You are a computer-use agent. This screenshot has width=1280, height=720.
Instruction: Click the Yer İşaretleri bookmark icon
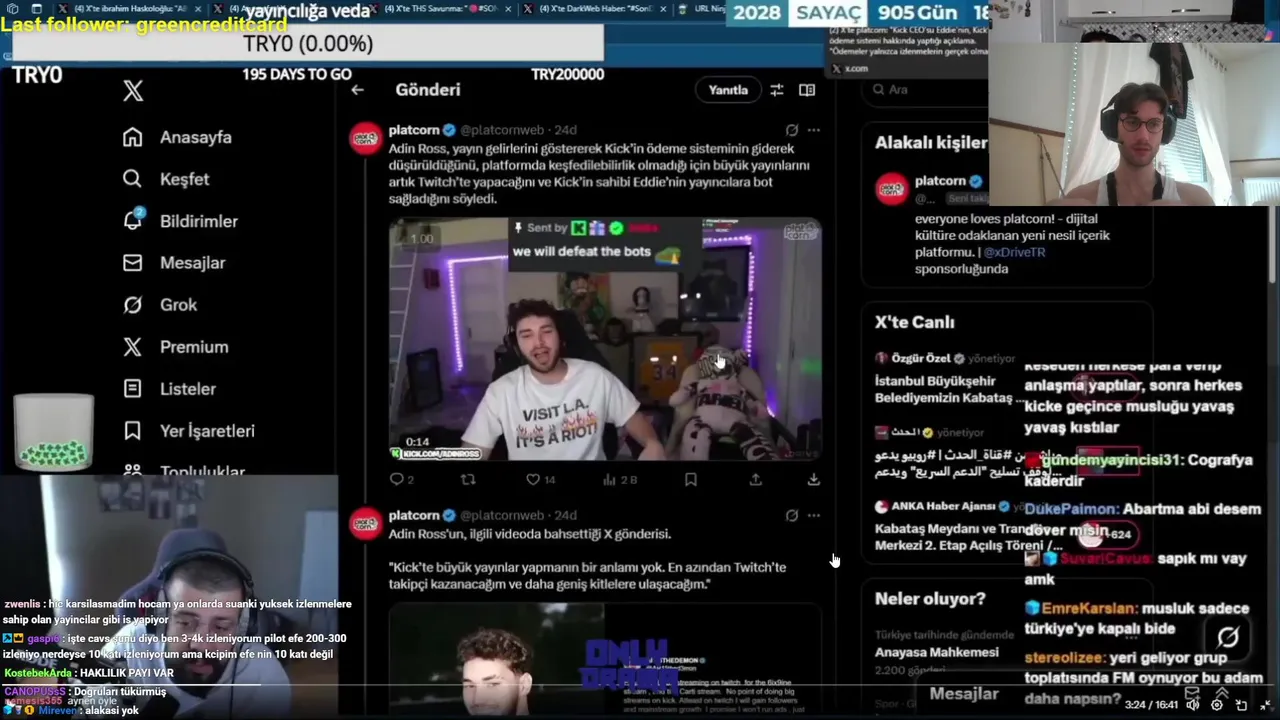(x=132, y=431)
